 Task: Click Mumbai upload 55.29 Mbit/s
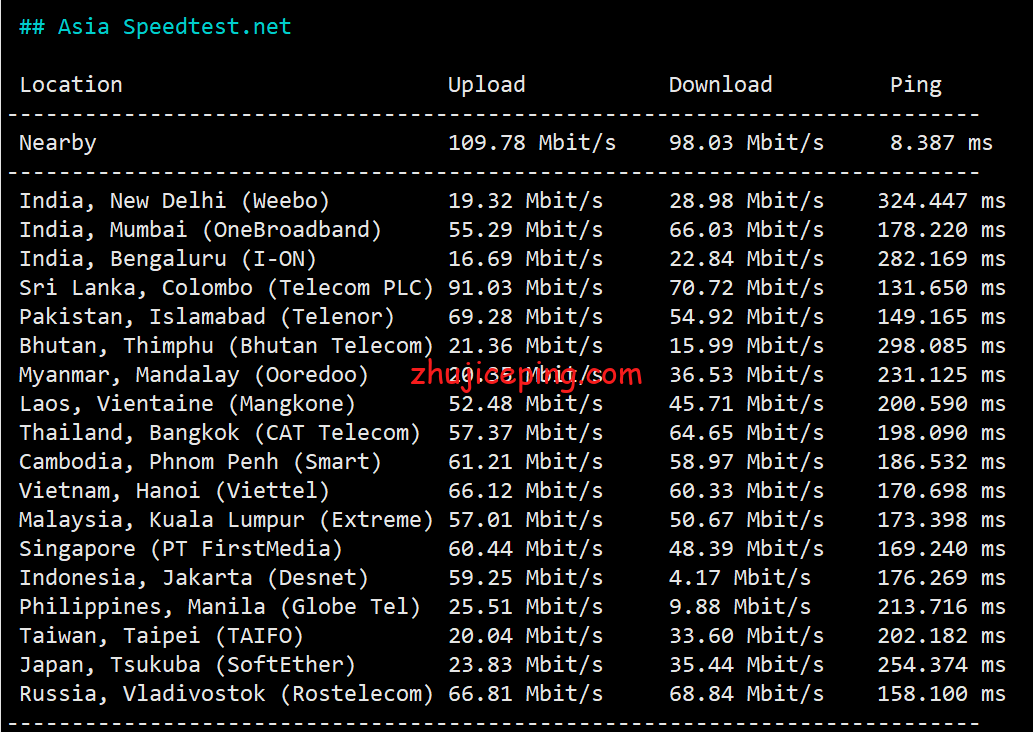[525, 230]
